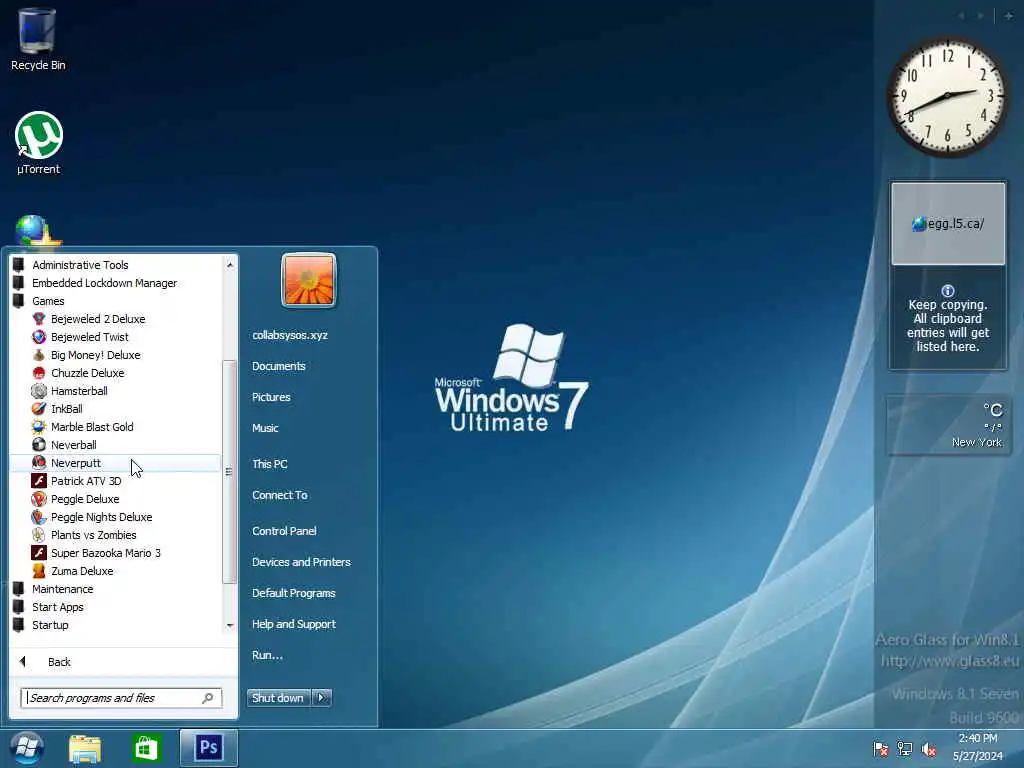Image resolution: width=1024 pixels, height=768 pixels.
Task: Open the egg.l5.ca/ gadget link
Action: [x=948, y=224]
